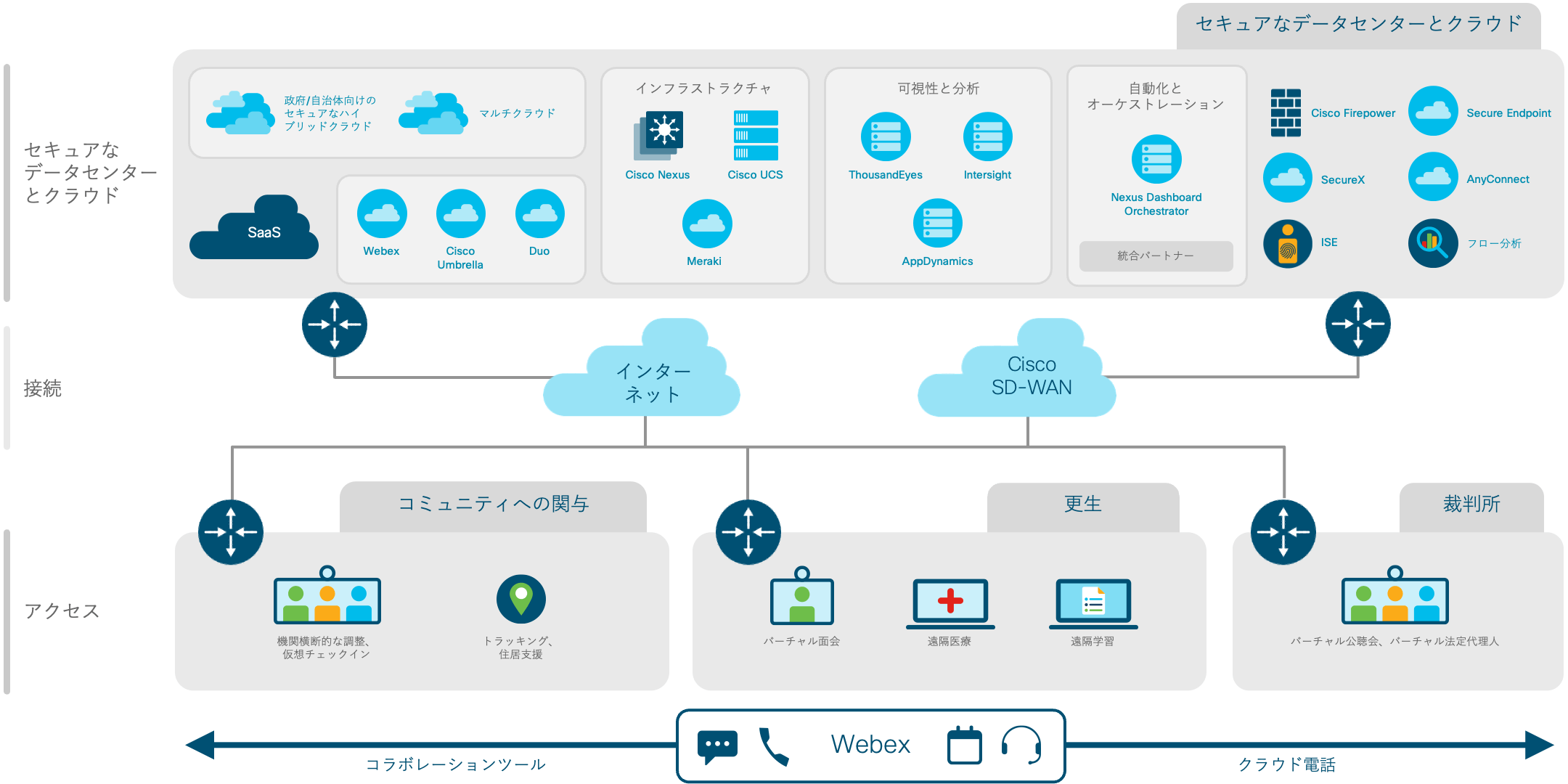
Task: Click the インターネット cloud
Action: tap(642, 367)
